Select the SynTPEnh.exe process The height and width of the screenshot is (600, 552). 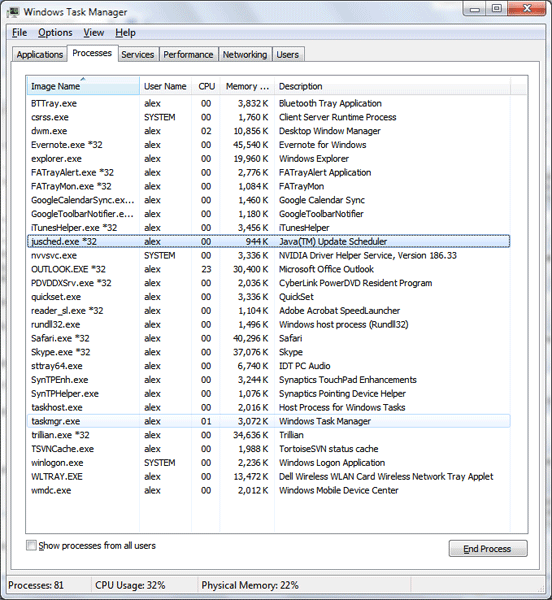[x=269, y=380]
